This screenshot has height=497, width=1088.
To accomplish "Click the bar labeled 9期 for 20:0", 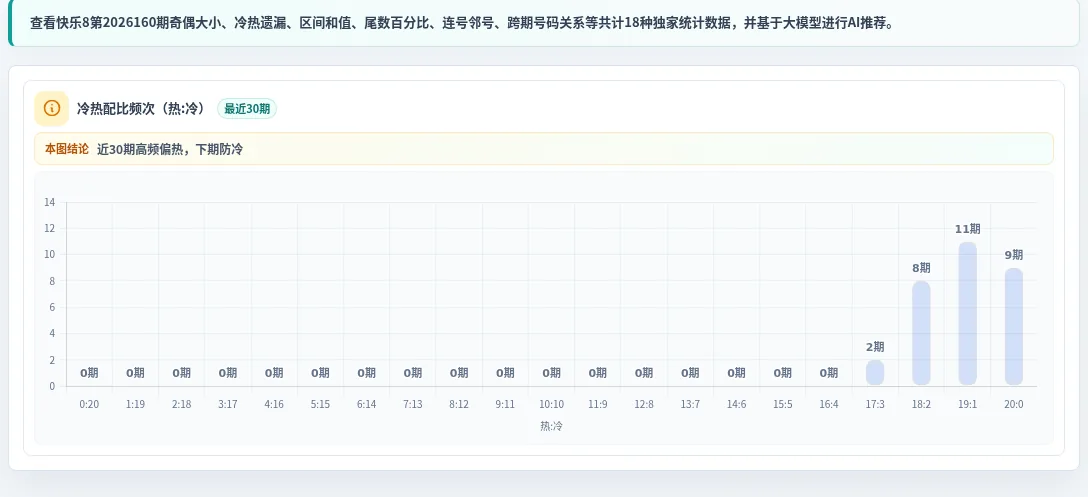I will (x=1014, y=326).
